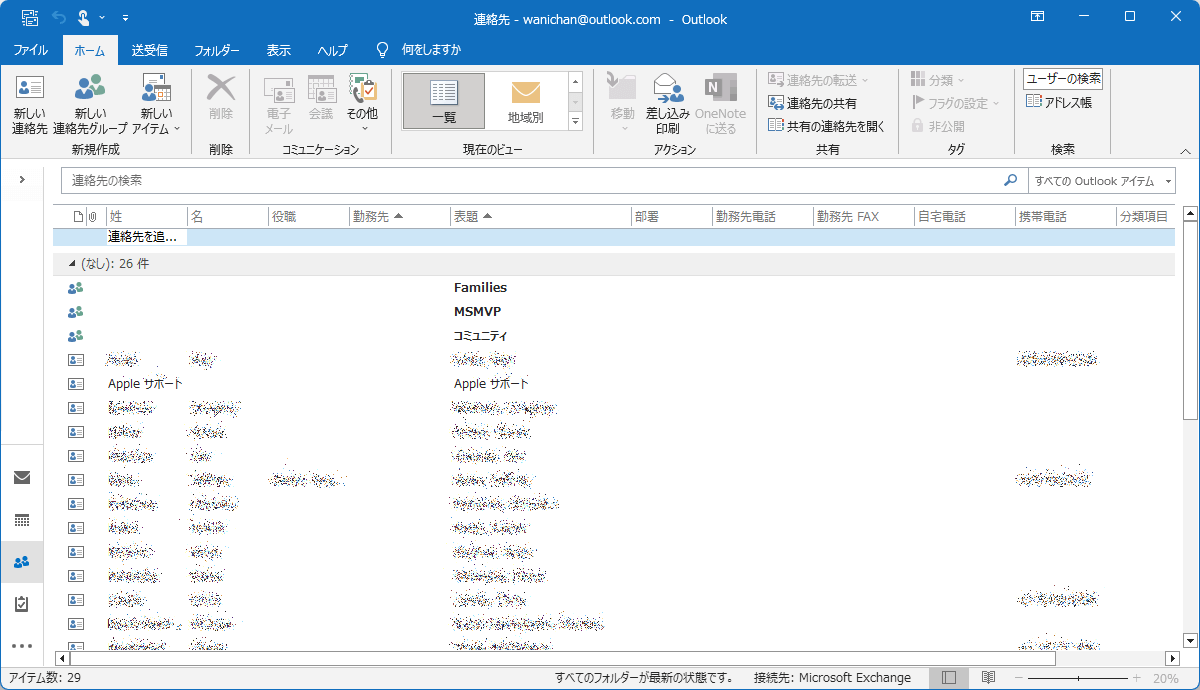1200x690 pixels.
Task: Open the Follow Up flag (フラグの設定) dropdown
Action: [x=955, y=103]
